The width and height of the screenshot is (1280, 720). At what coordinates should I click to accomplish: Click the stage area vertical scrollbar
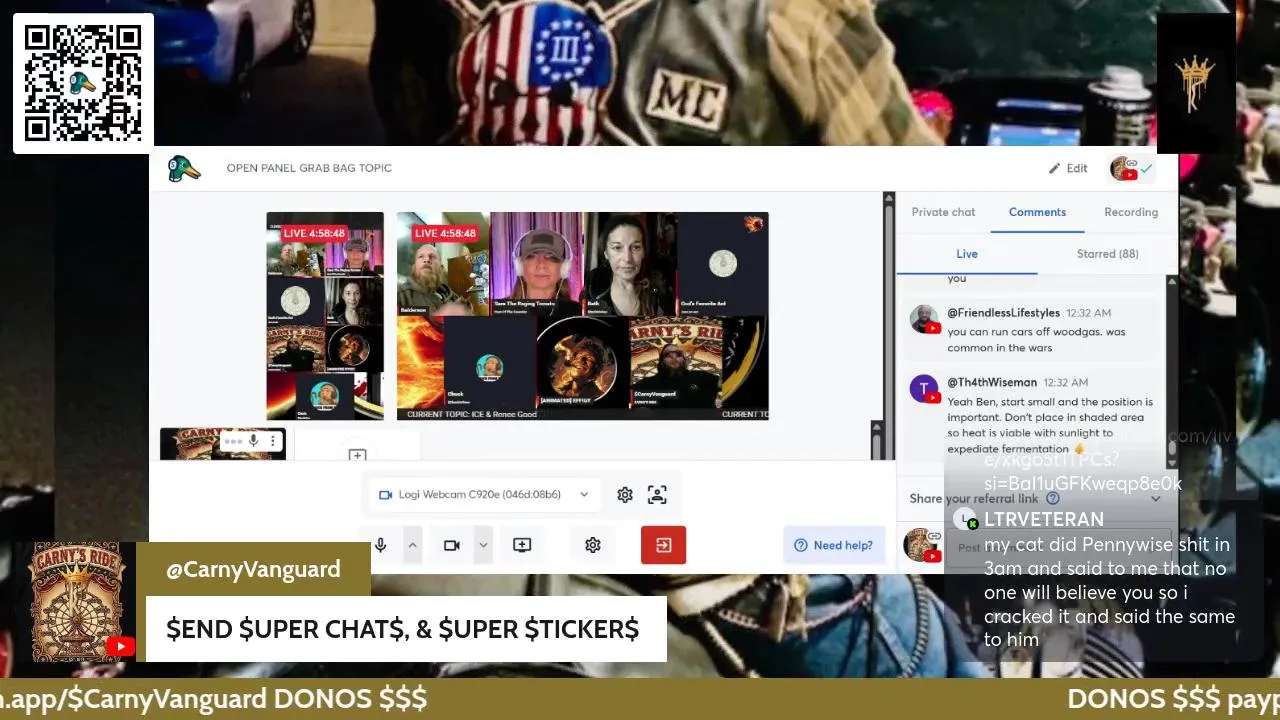coord(888,325)
